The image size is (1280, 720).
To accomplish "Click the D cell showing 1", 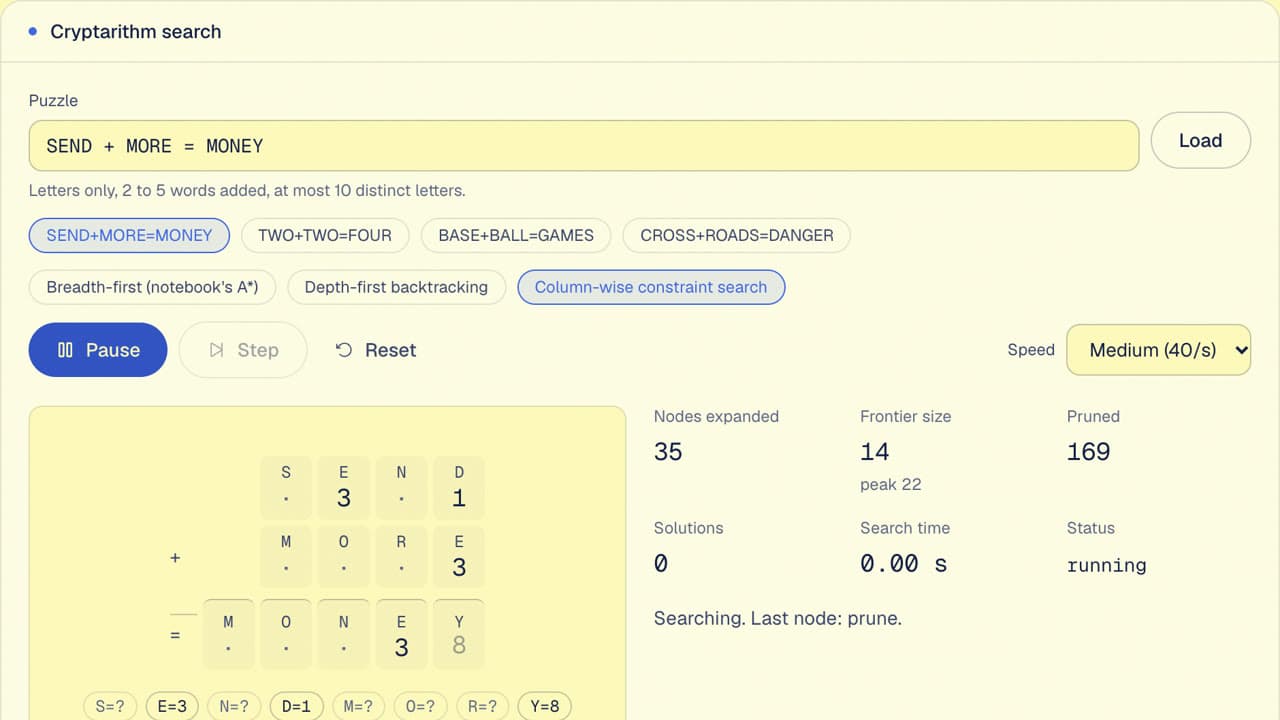I will pyautogui.click(x=459, y=488).
